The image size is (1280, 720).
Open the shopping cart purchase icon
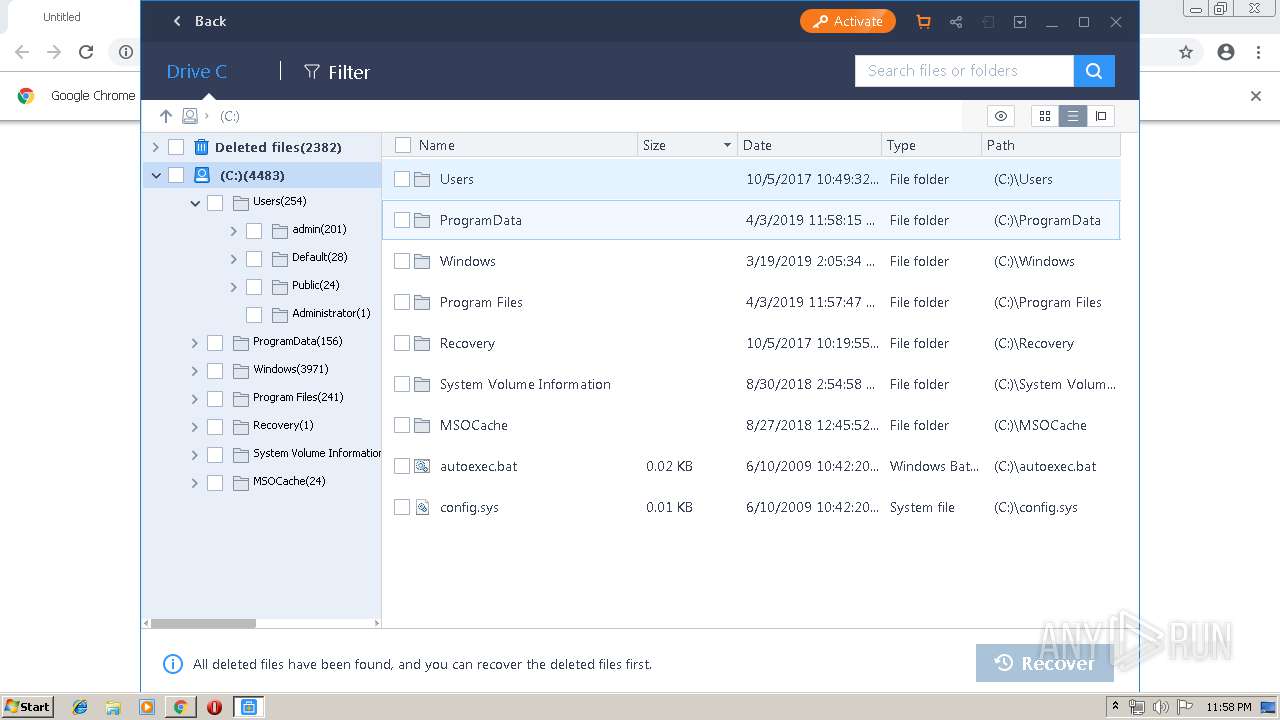tap(923, 21)
